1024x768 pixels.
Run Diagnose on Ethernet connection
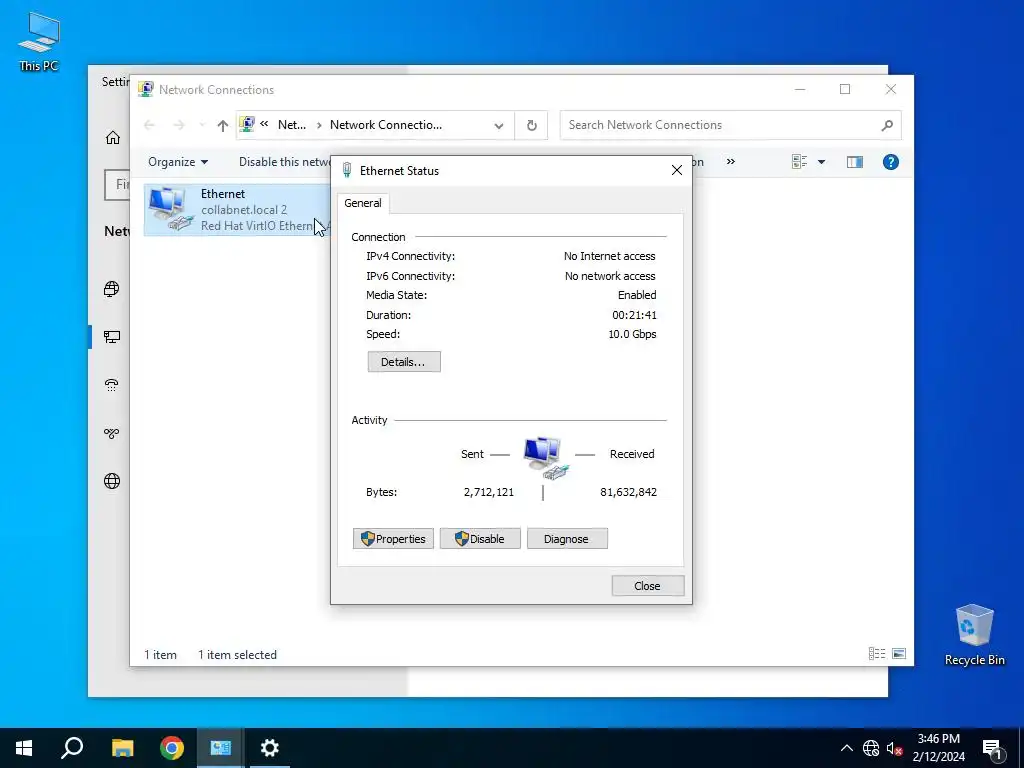(567, 539)
